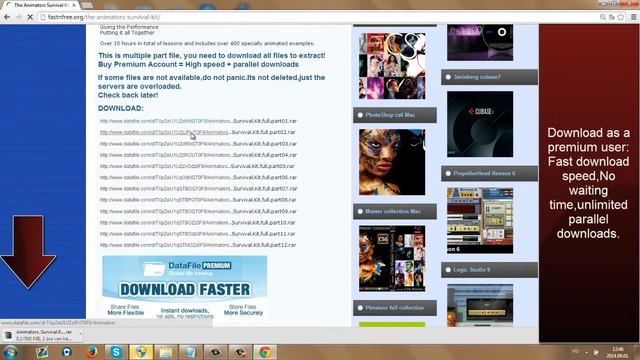This screenshot has height=360, width=640.
Task: Click the DataFile Premium Download Faster banner
Action: [x=184, y=287]
